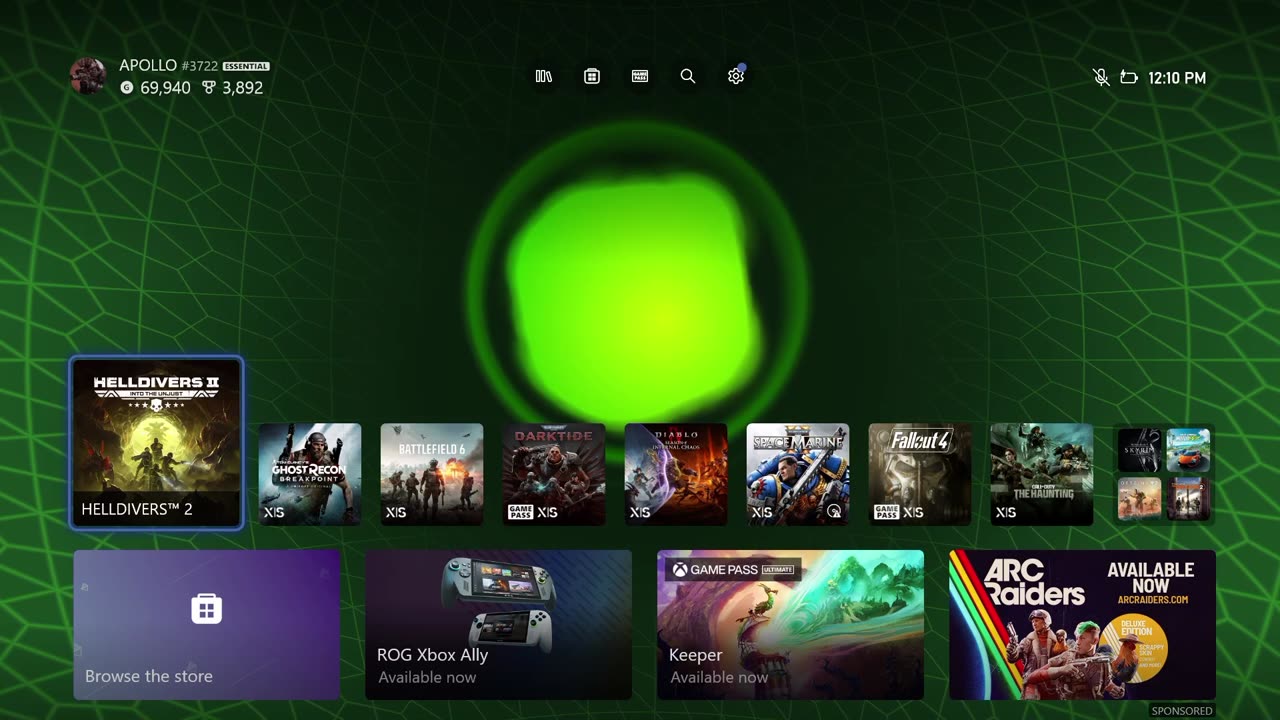
Task: Click the store bag icon on Browse card
Action: (207, 608)
